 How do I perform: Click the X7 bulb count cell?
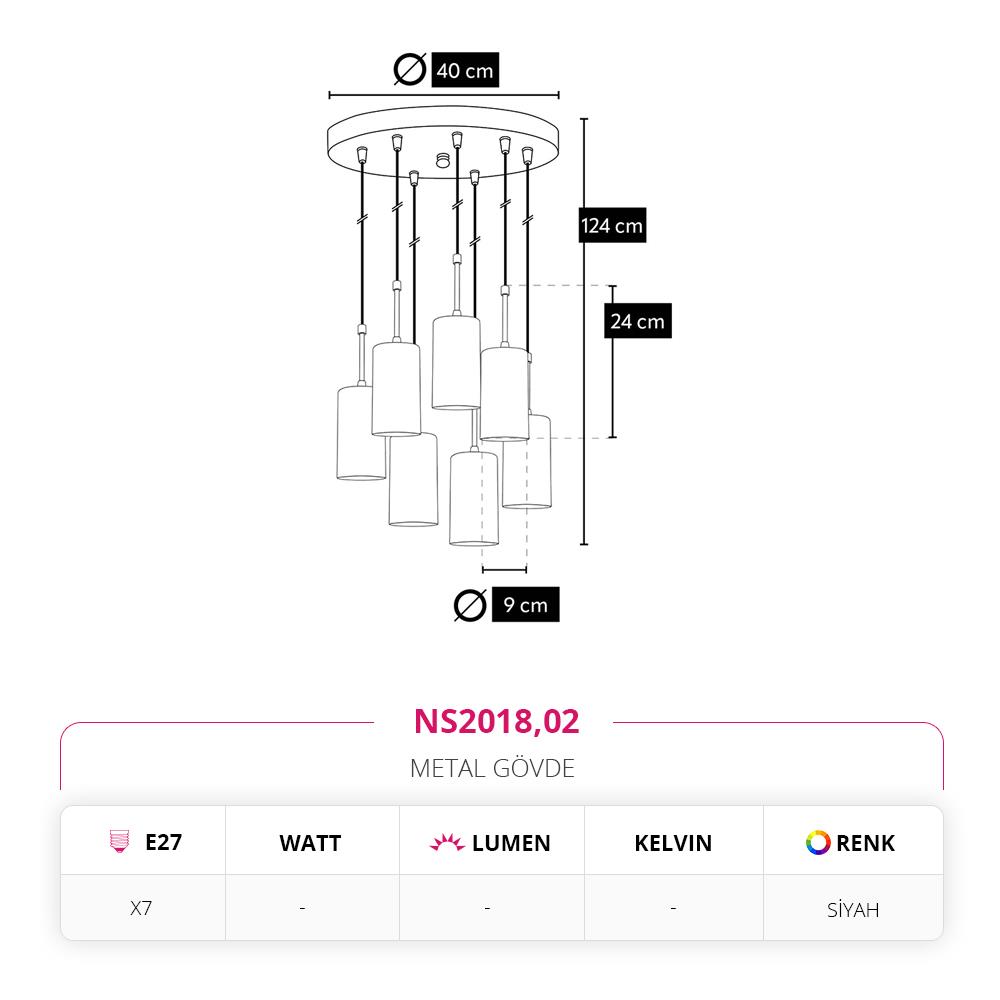pyautogui.click(x=142, y=908)
